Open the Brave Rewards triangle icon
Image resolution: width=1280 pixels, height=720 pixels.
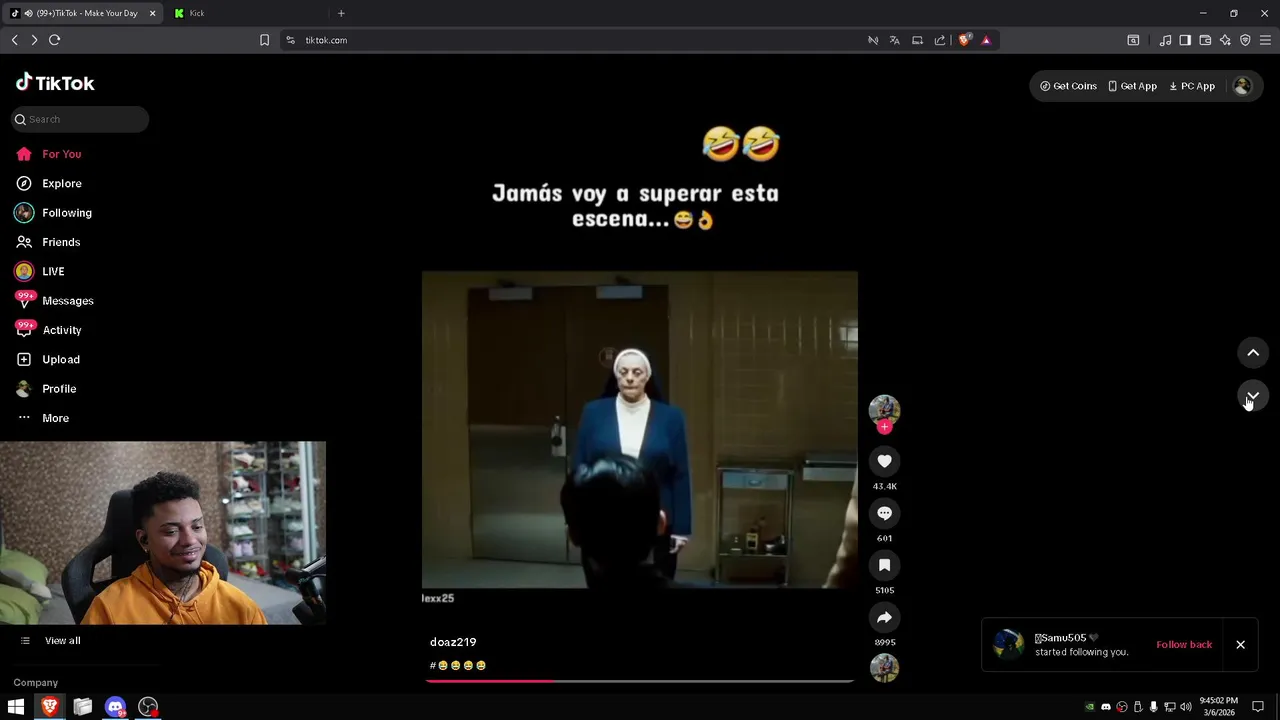(986, 40)
